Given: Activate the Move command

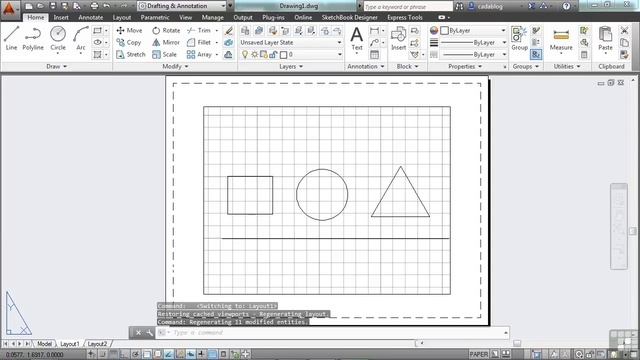Looking at the screenshot, I should pos(129,31).
